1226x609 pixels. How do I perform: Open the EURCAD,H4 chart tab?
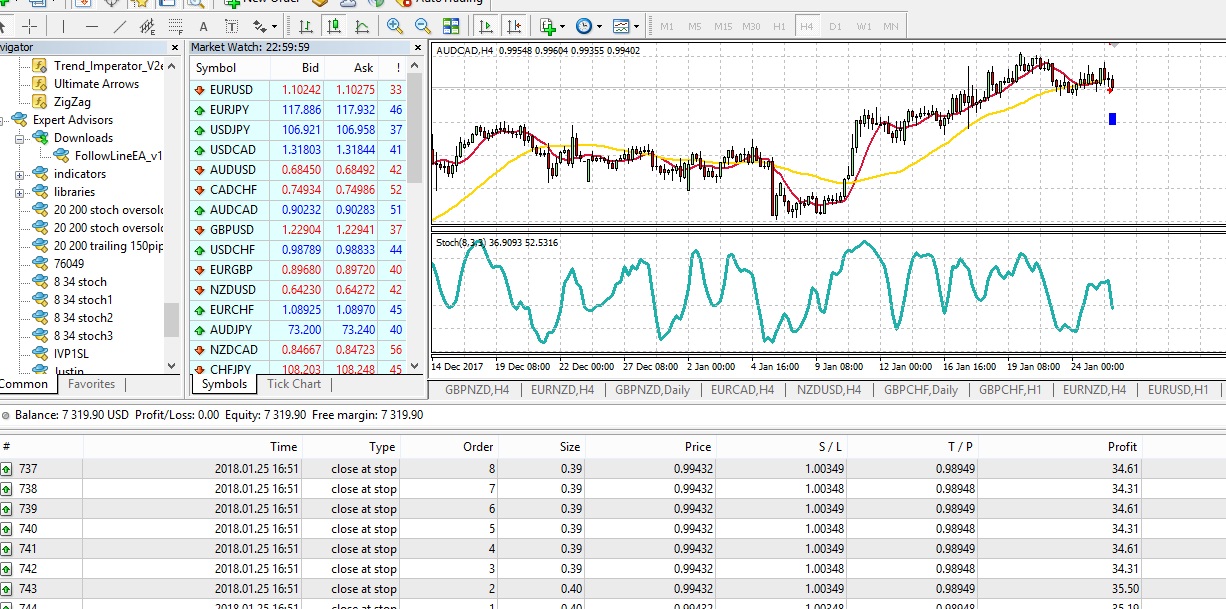click(x=742, y=390)
